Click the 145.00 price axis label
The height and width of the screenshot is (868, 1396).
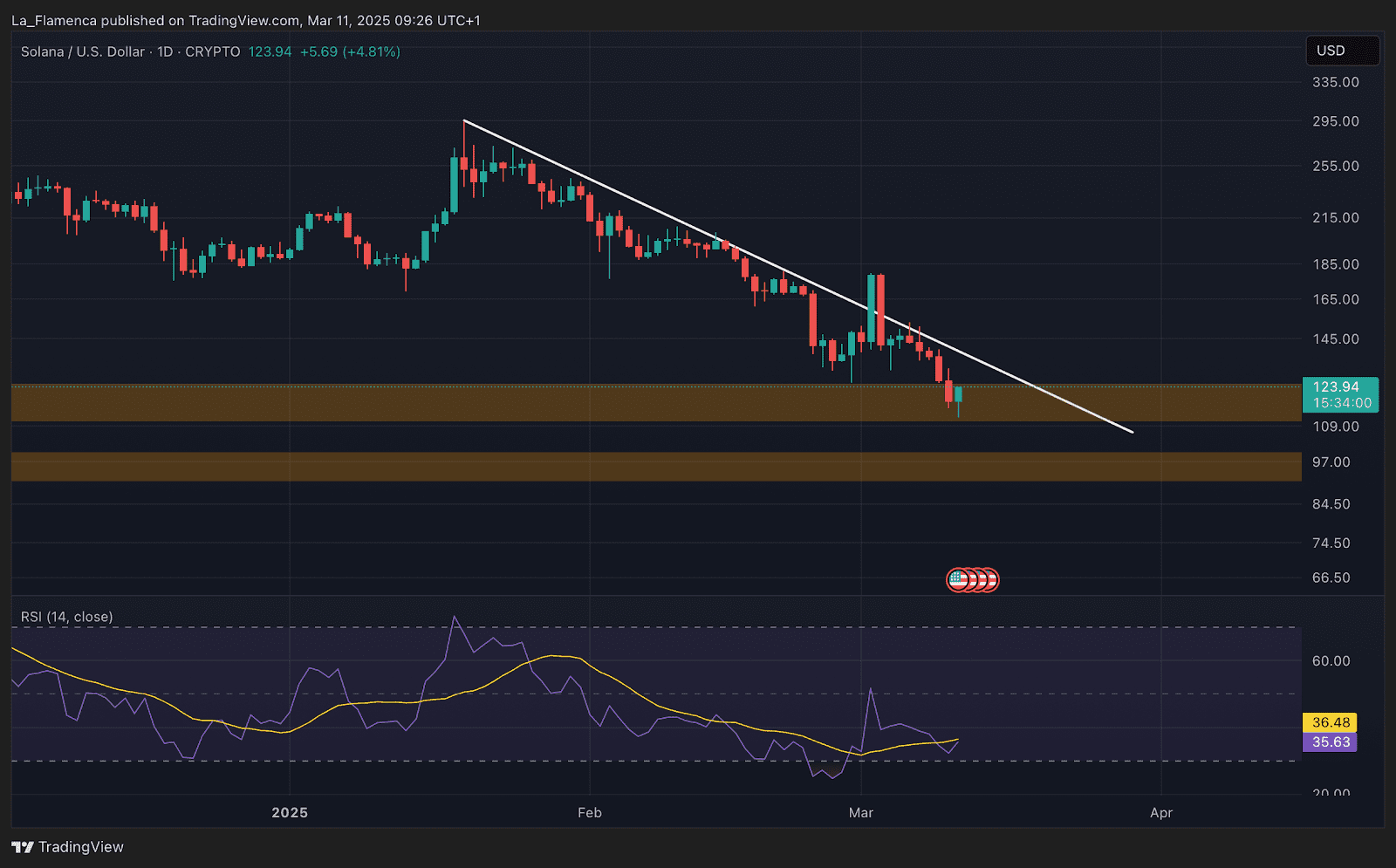click(1336, 339)
